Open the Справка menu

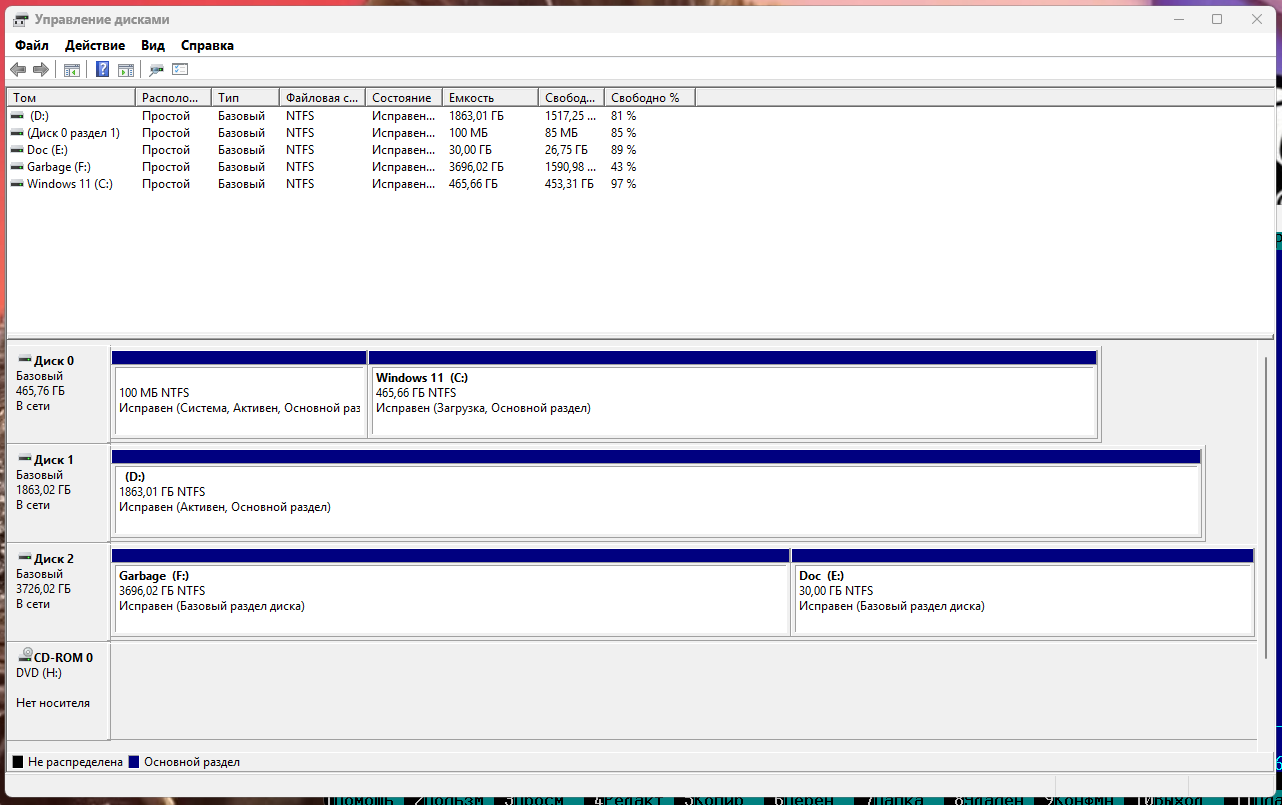tap(207, 45)
